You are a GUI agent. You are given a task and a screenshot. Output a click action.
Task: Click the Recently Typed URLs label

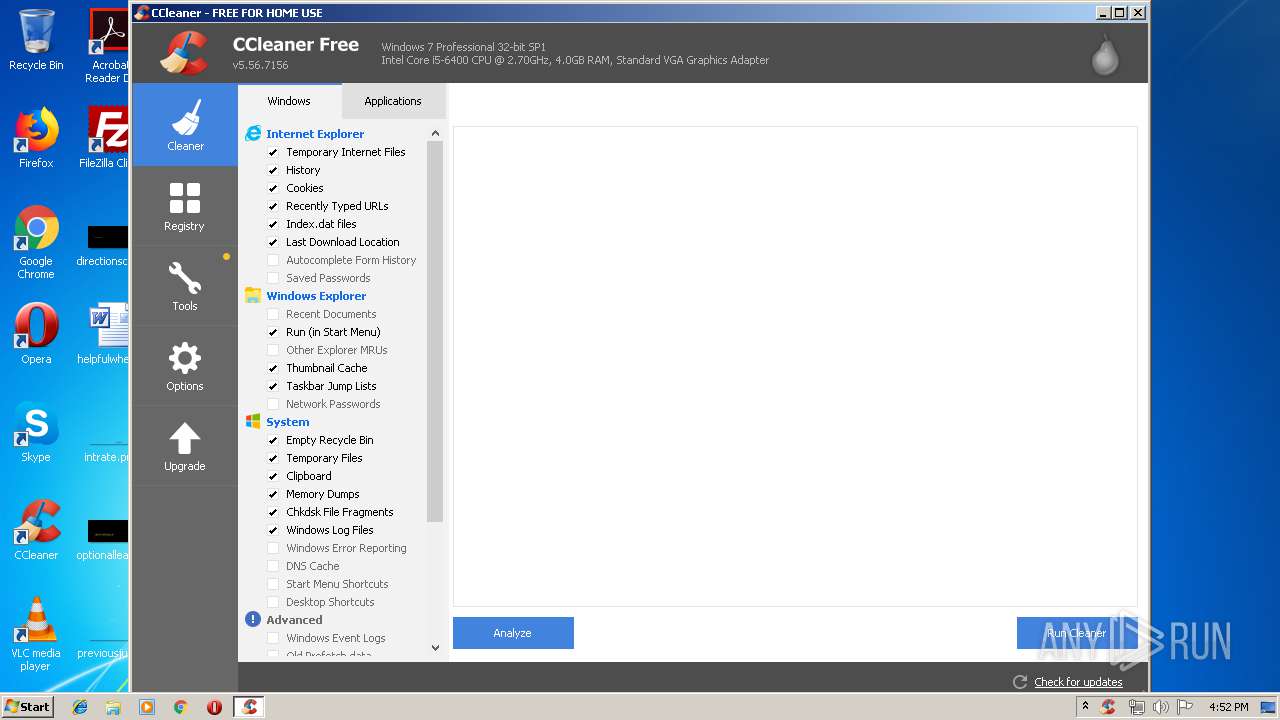(337, 206)
